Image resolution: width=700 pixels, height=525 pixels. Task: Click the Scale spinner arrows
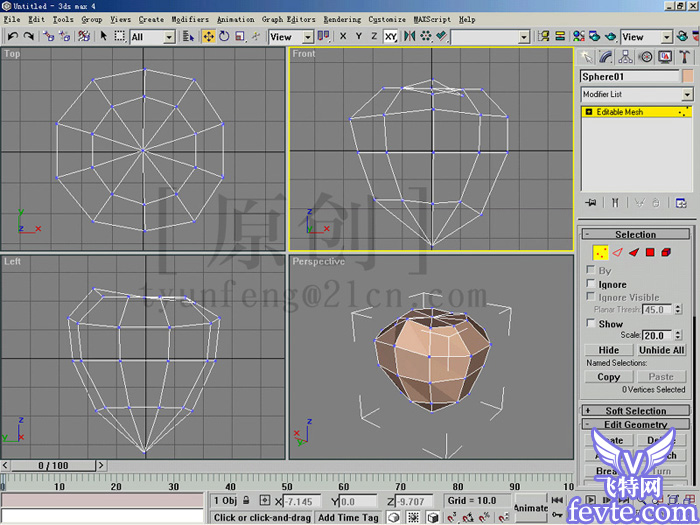pos(678,335)
